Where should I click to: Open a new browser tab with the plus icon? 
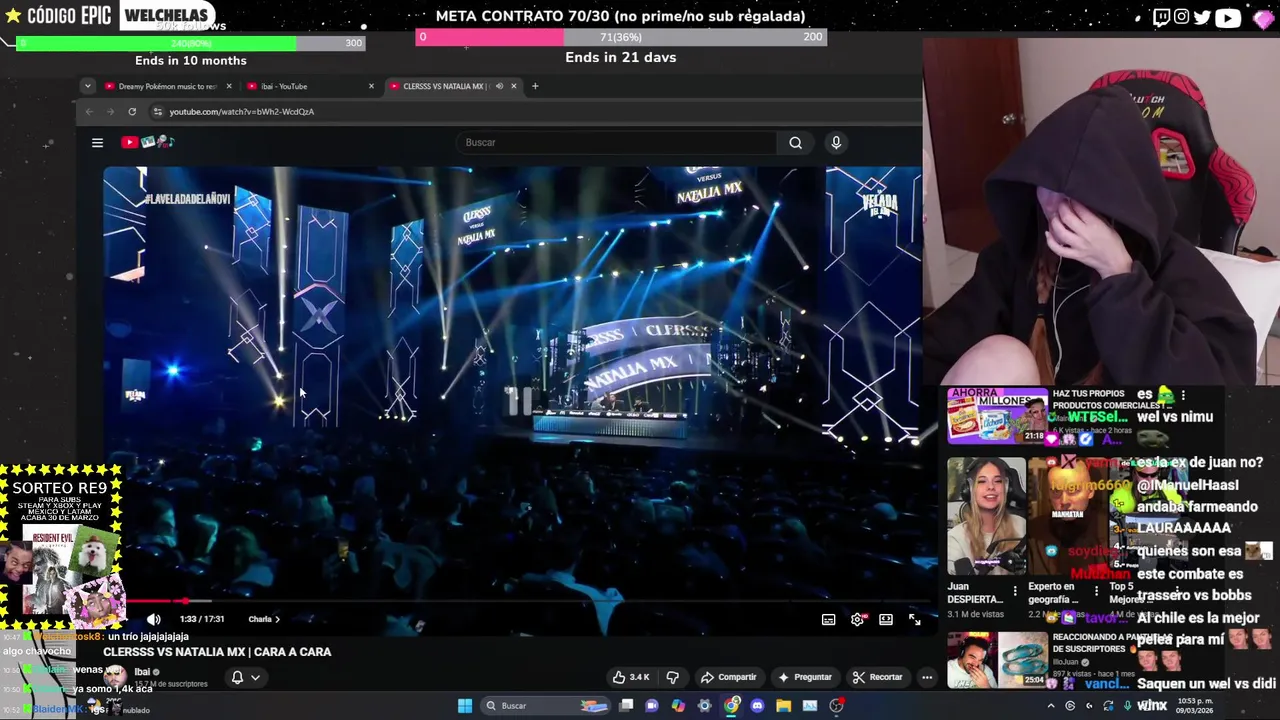point(535,86)
